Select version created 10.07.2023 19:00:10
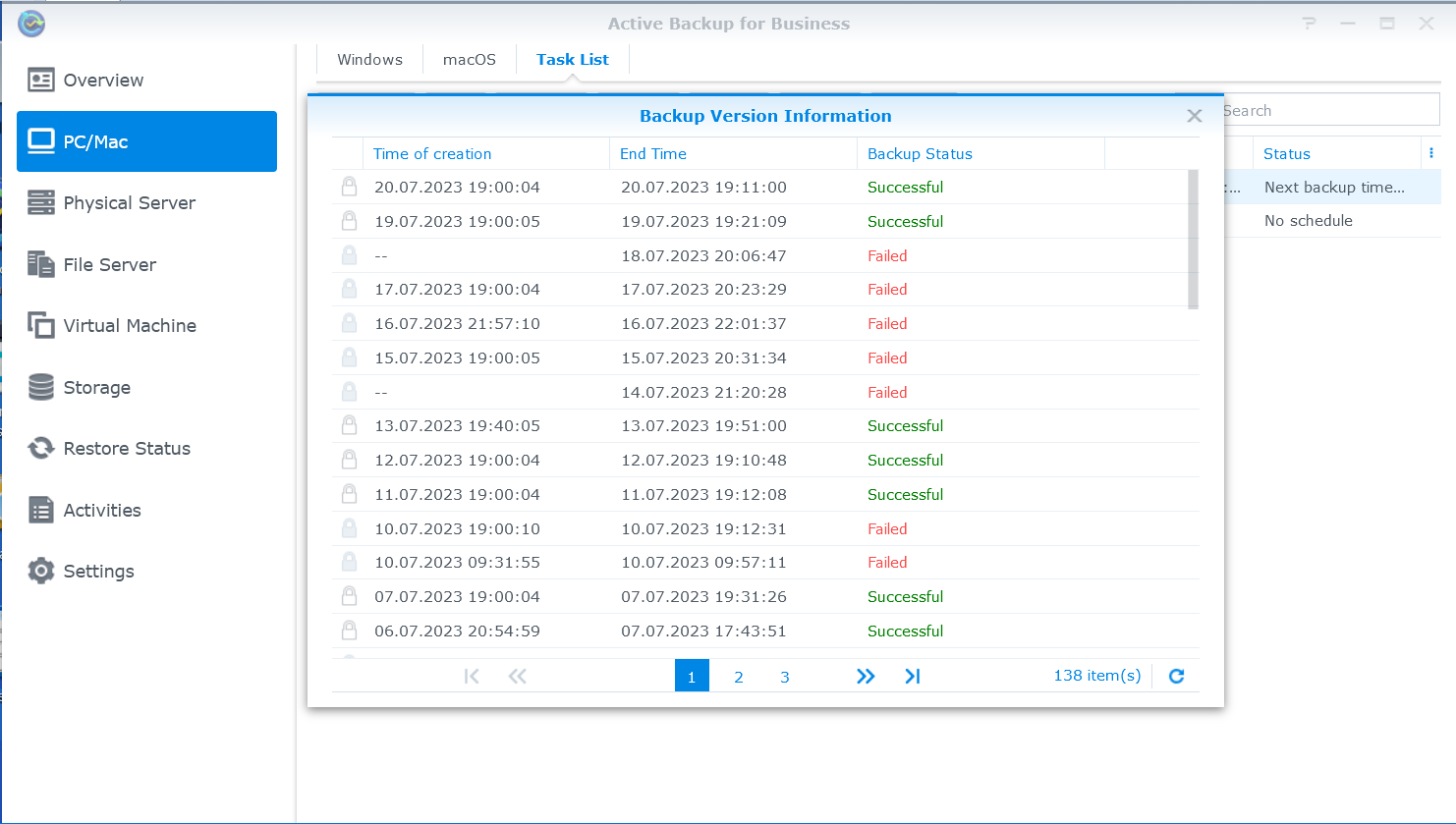The image size is (1456, 824). pyautogui.click(x=765, y=528)
